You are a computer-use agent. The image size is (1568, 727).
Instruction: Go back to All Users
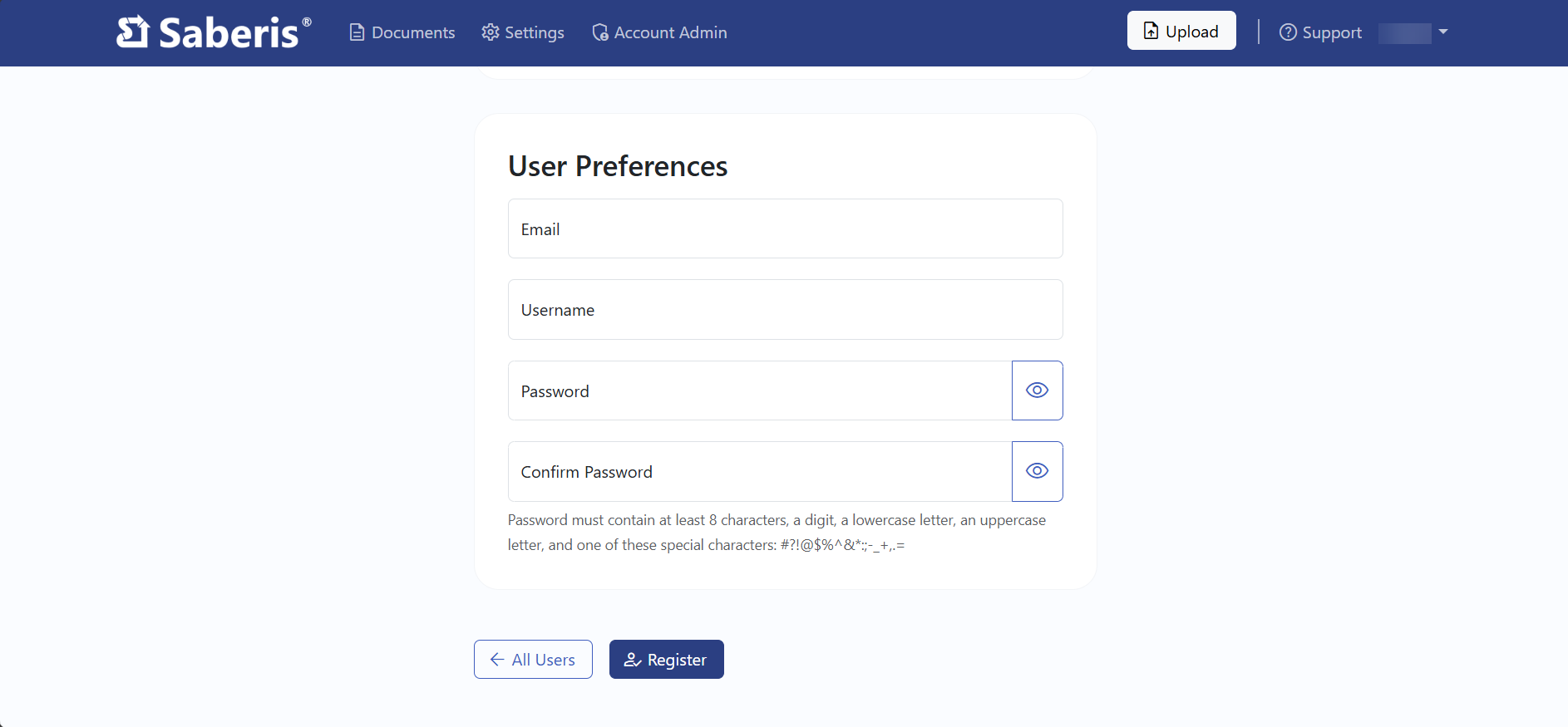(533, 660)
